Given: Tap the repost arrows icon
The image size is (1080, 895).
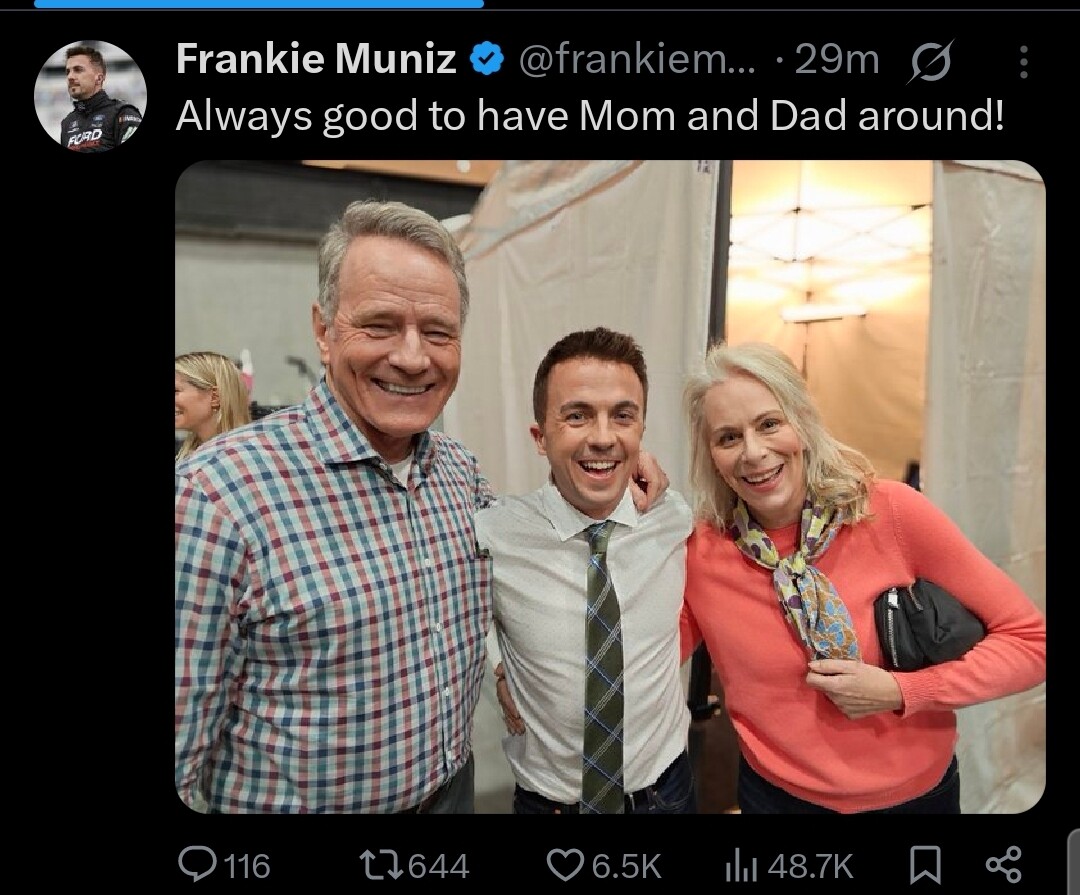Looking at the screenshot, I should pos(381,865).
